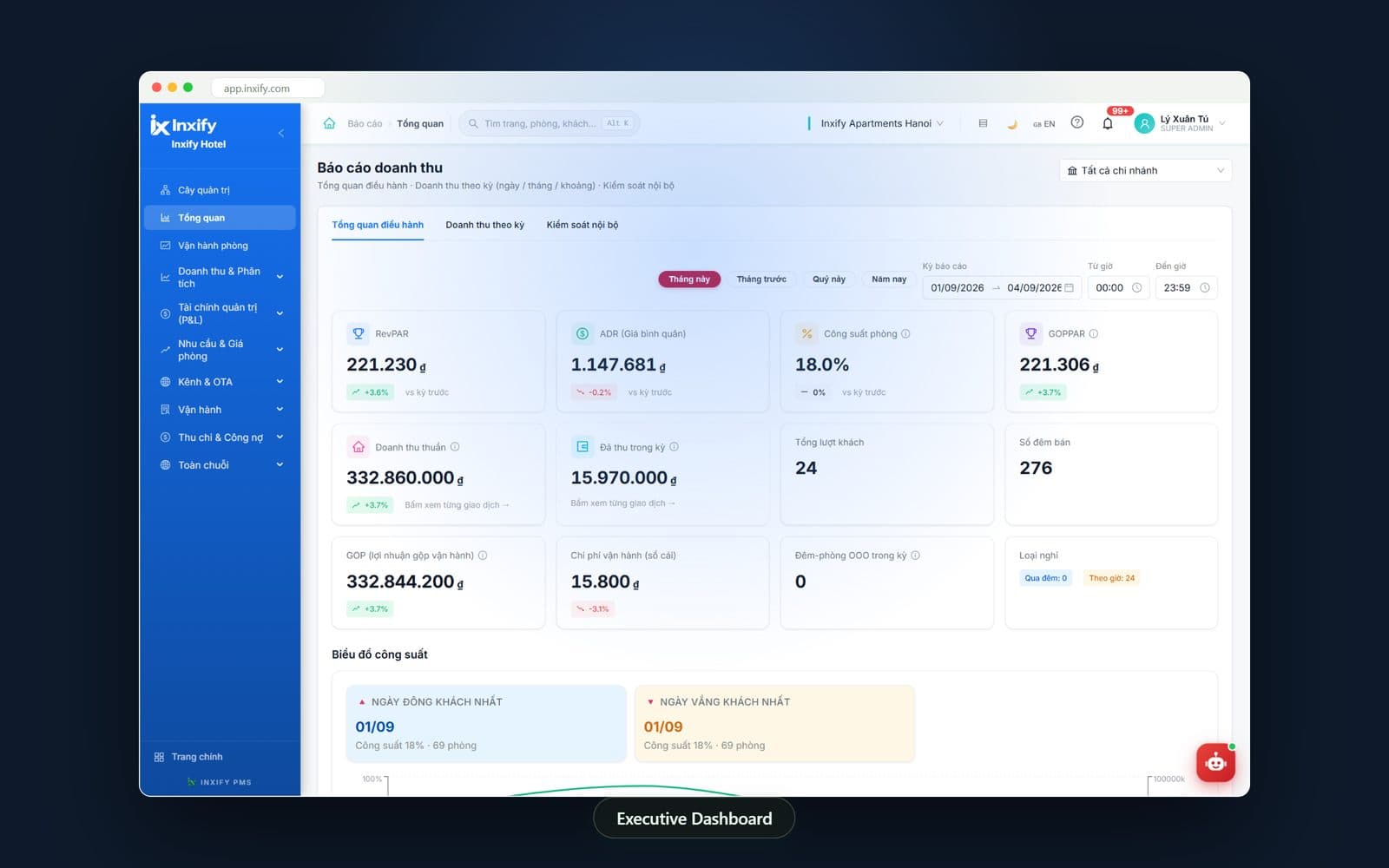The image size is (1389, 868).
Task: Click the Theo giờ: 24 tag
Action: pos(1112,578)
